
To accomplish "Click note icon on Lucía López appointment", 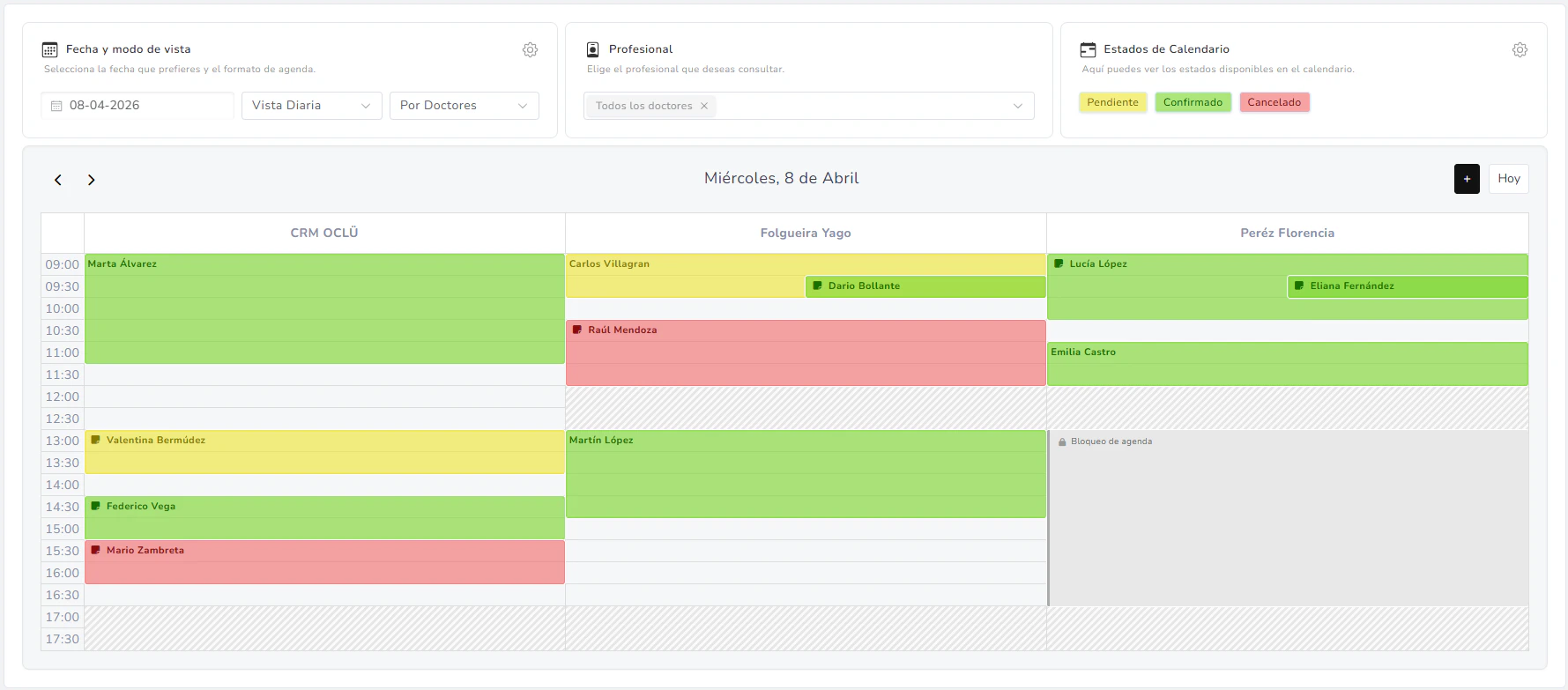I will 1059,263.
